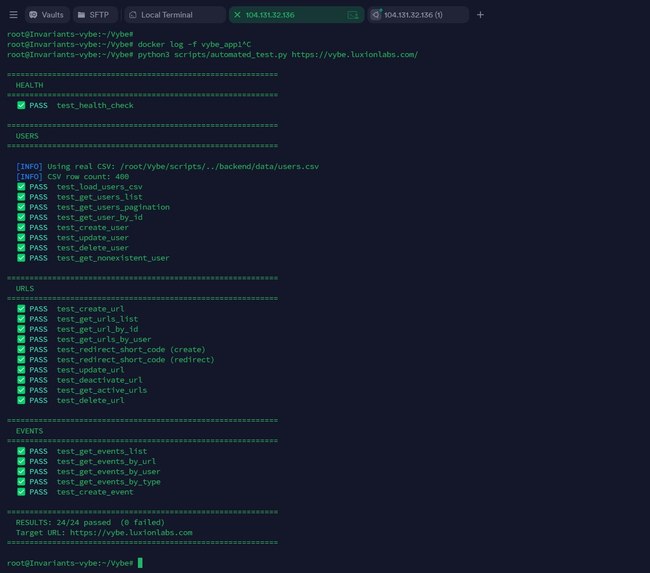Click the terminal icon in the active tab
The width and height of the screenshot is (650, 573).
(x=353, y=15)
